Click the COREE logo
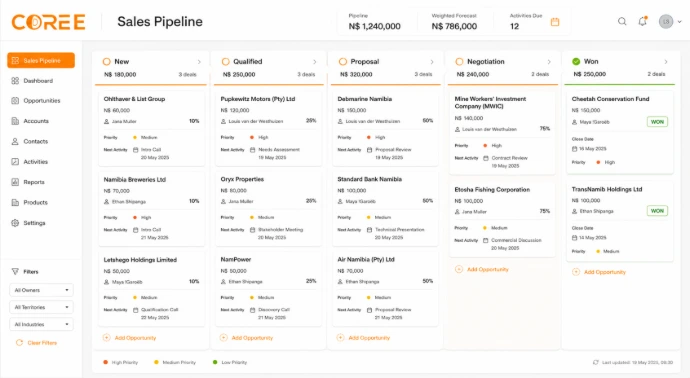Viewport: 690px width, 378px height. click(48, 22)
